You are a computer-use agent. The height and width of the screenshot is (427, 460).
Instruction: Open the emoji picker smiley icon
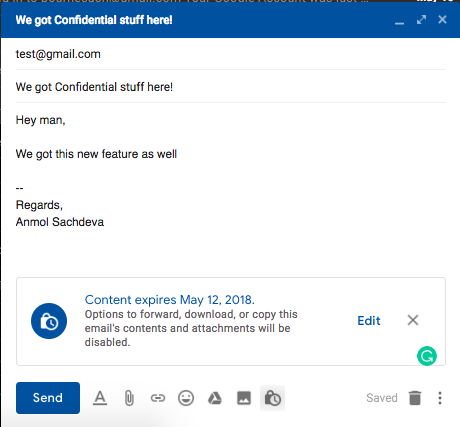tap(186, 398)
